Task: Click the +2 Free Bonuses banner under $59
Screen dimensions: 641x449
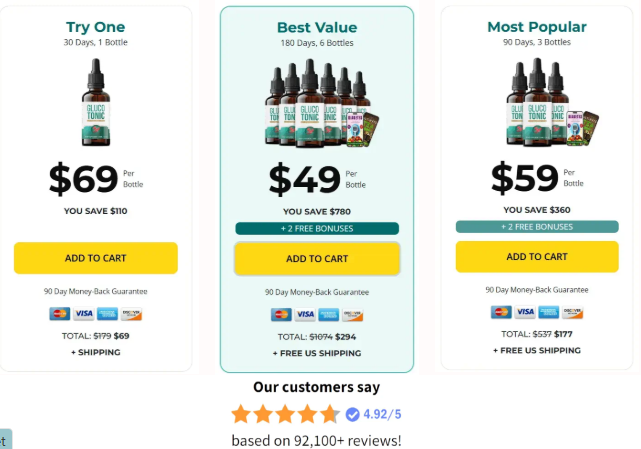Action: pyautogui.click(x=537, y=227)
